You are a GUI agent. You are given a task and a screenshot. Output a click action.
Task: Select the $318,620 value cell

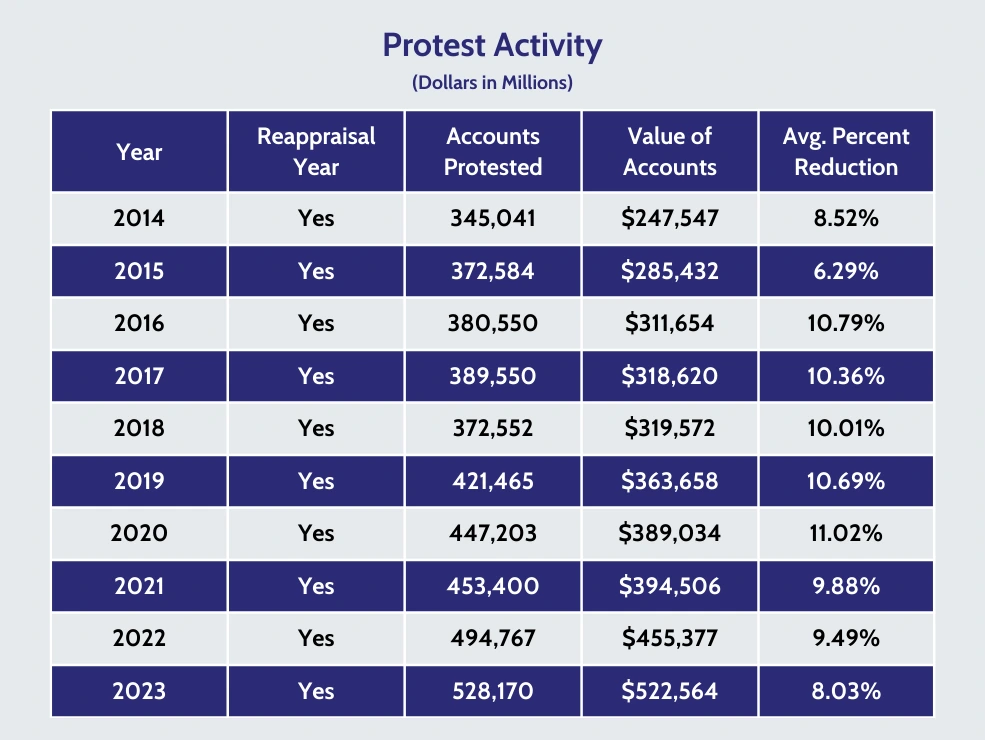[x=670, y=376]
